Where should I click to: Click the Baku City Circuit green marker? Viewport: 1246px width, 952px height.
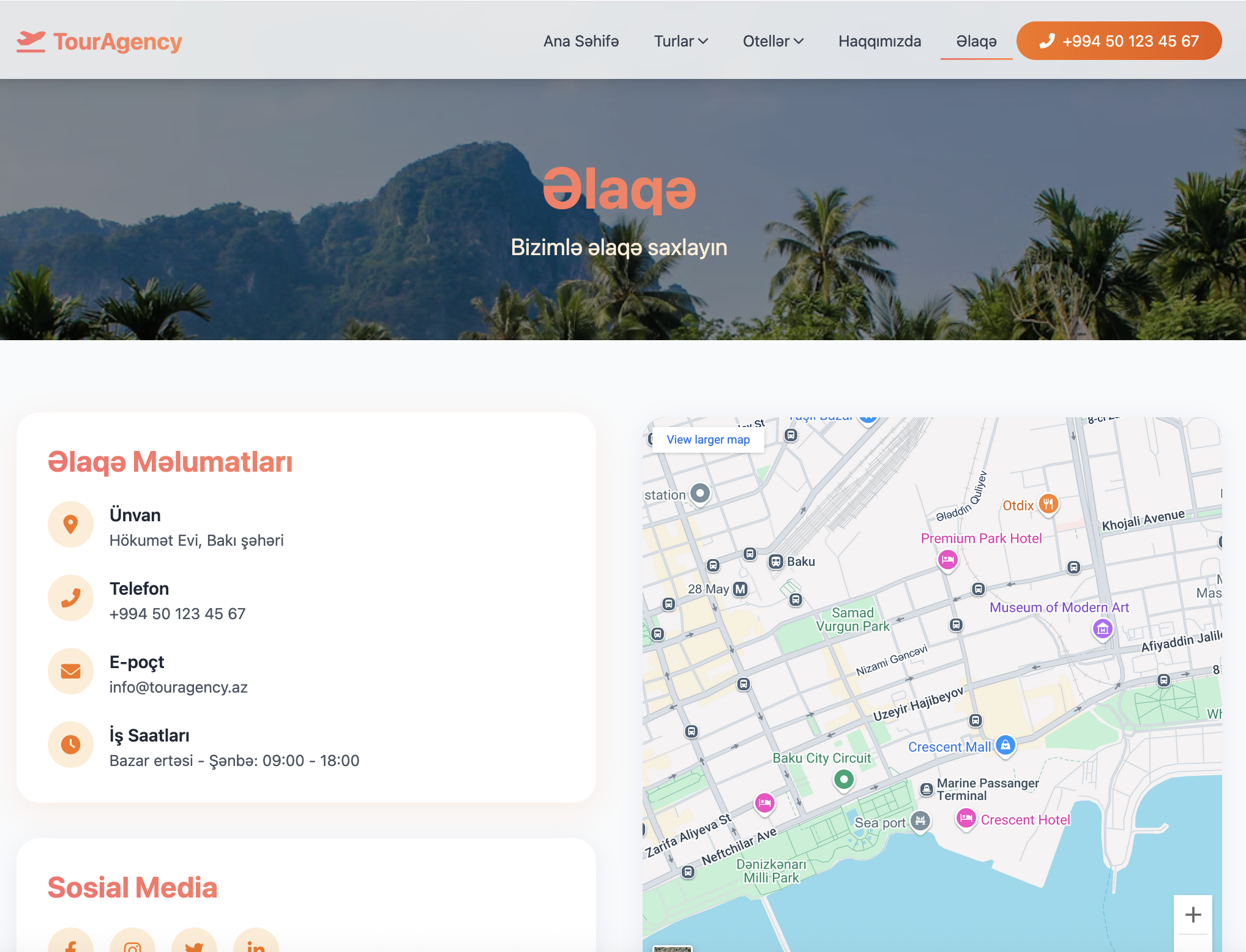tap(844, 779)
